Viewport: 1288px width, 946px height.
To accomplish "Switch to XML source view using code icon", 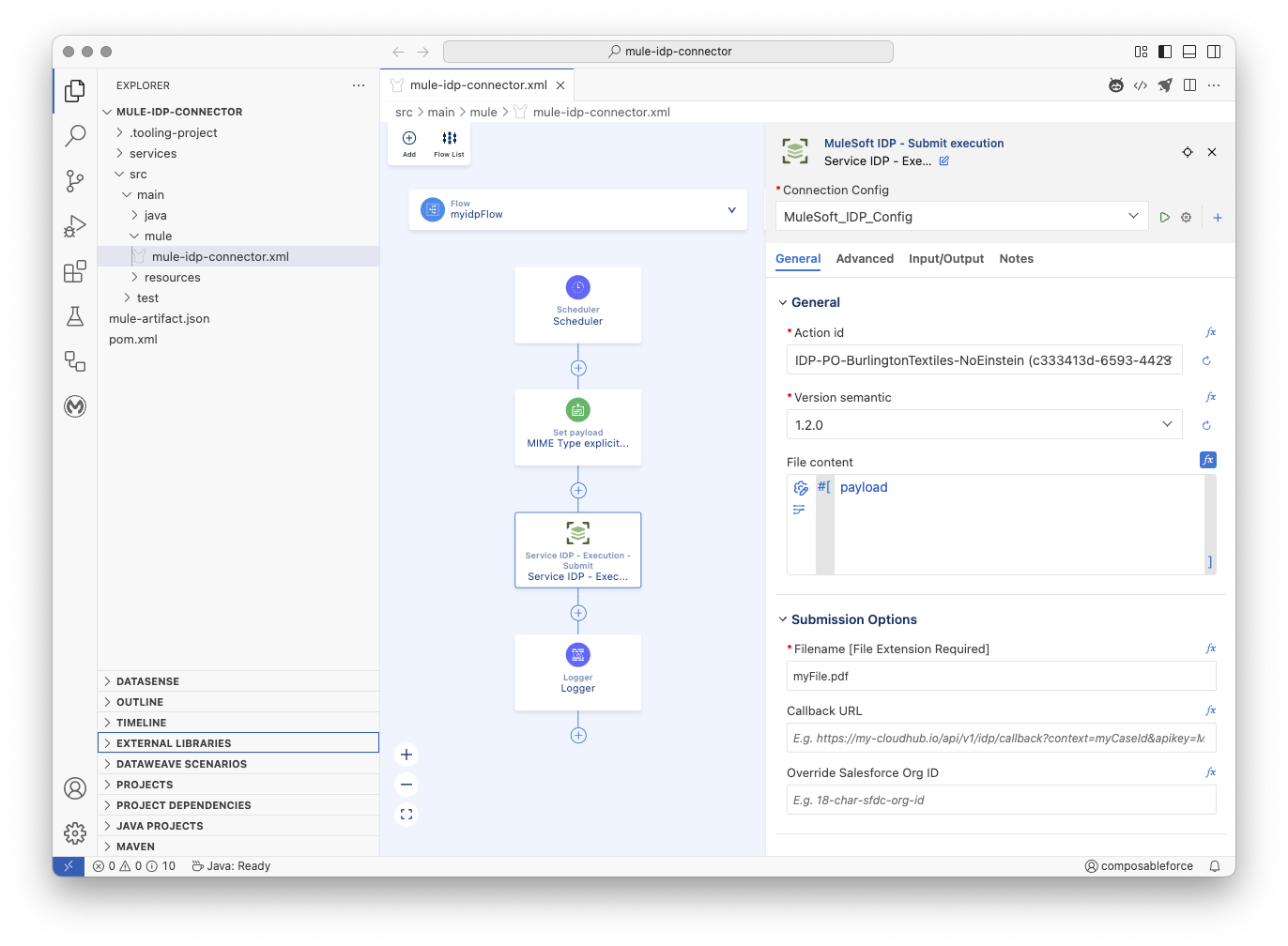I will [1141, 84].
